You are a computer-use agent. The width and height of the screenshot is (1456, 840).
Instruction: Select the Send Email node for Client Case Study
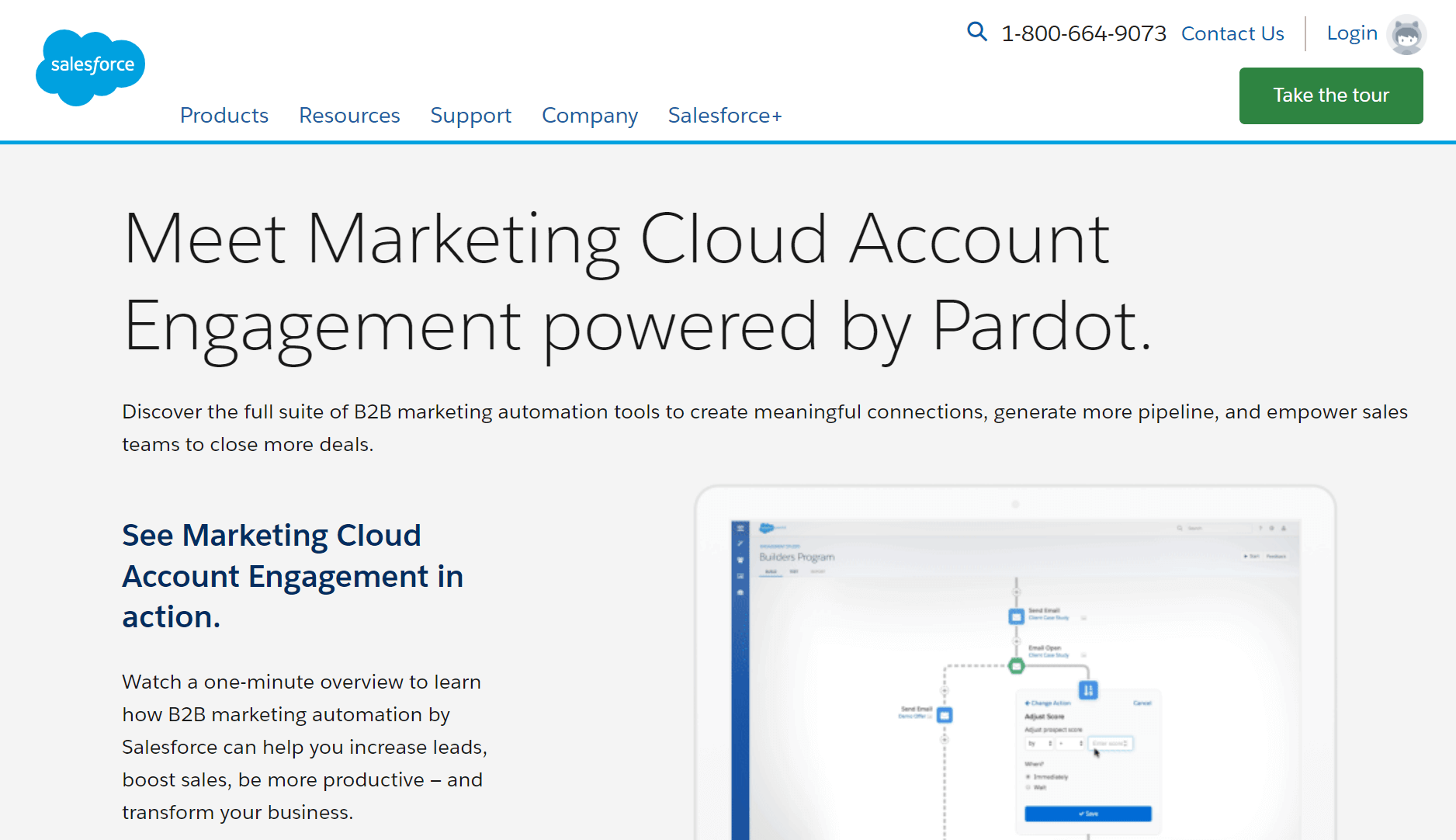1016,616
